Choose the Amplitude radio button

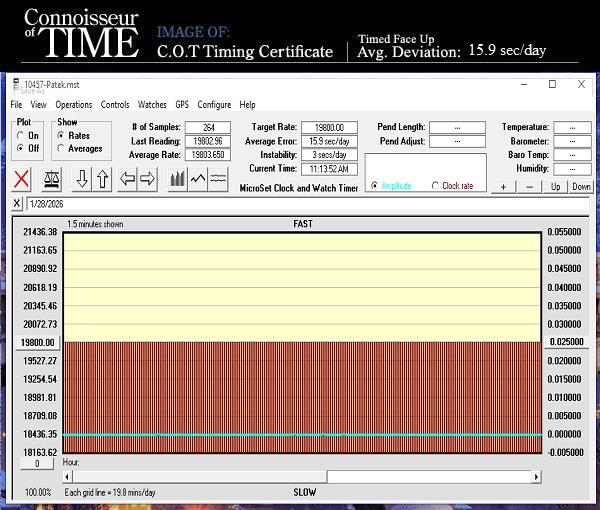point(374,186)
